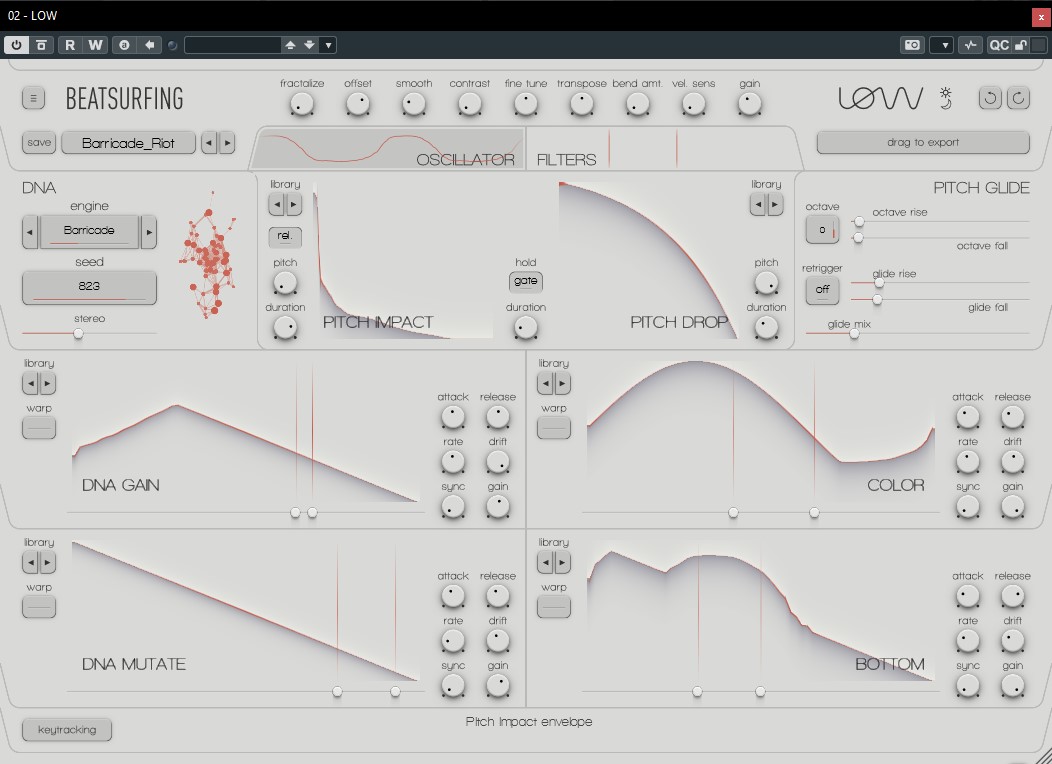Select next engine after Barricade

click(x=149, y=232)
